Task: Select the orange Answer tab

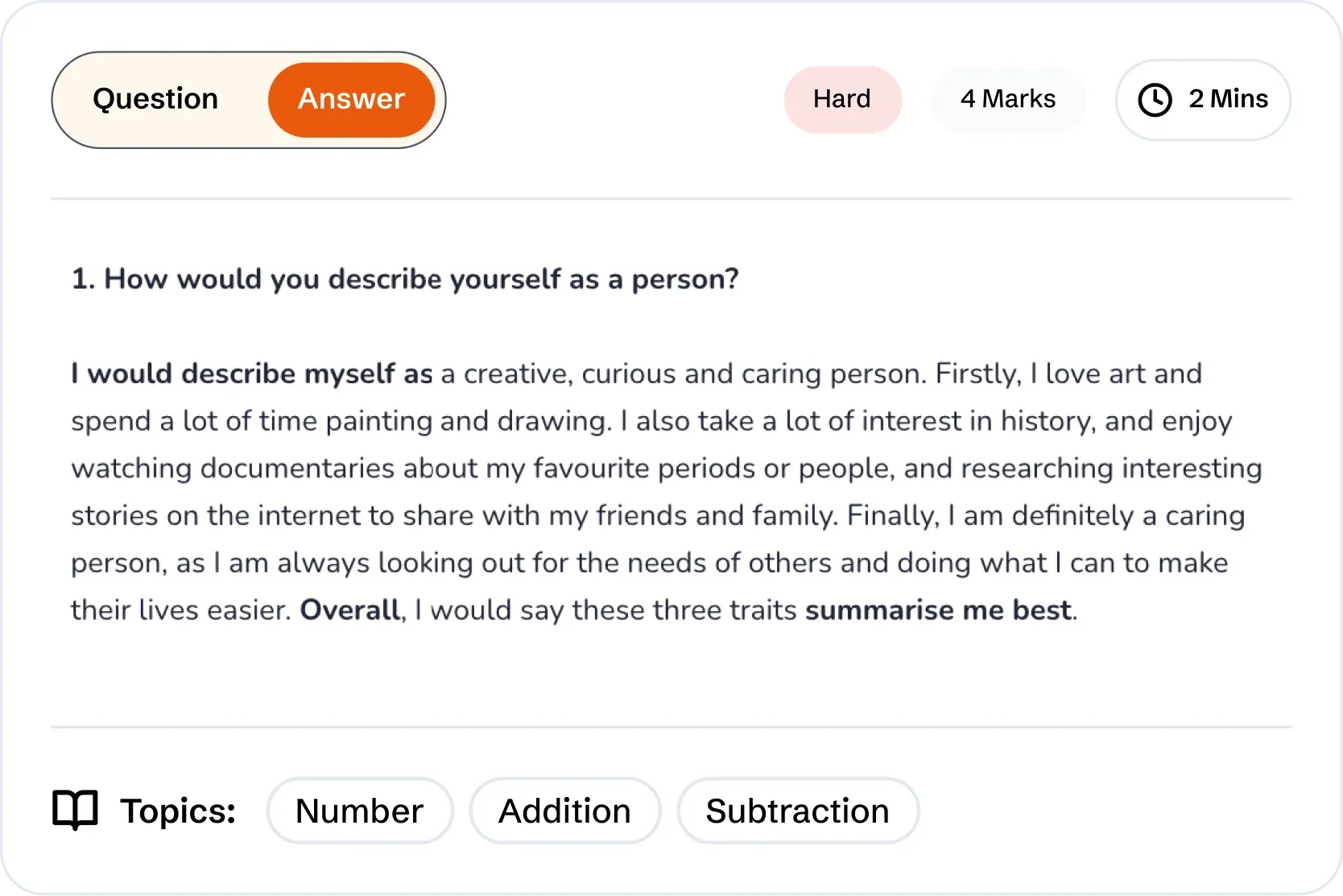Action: pos(351,99)
